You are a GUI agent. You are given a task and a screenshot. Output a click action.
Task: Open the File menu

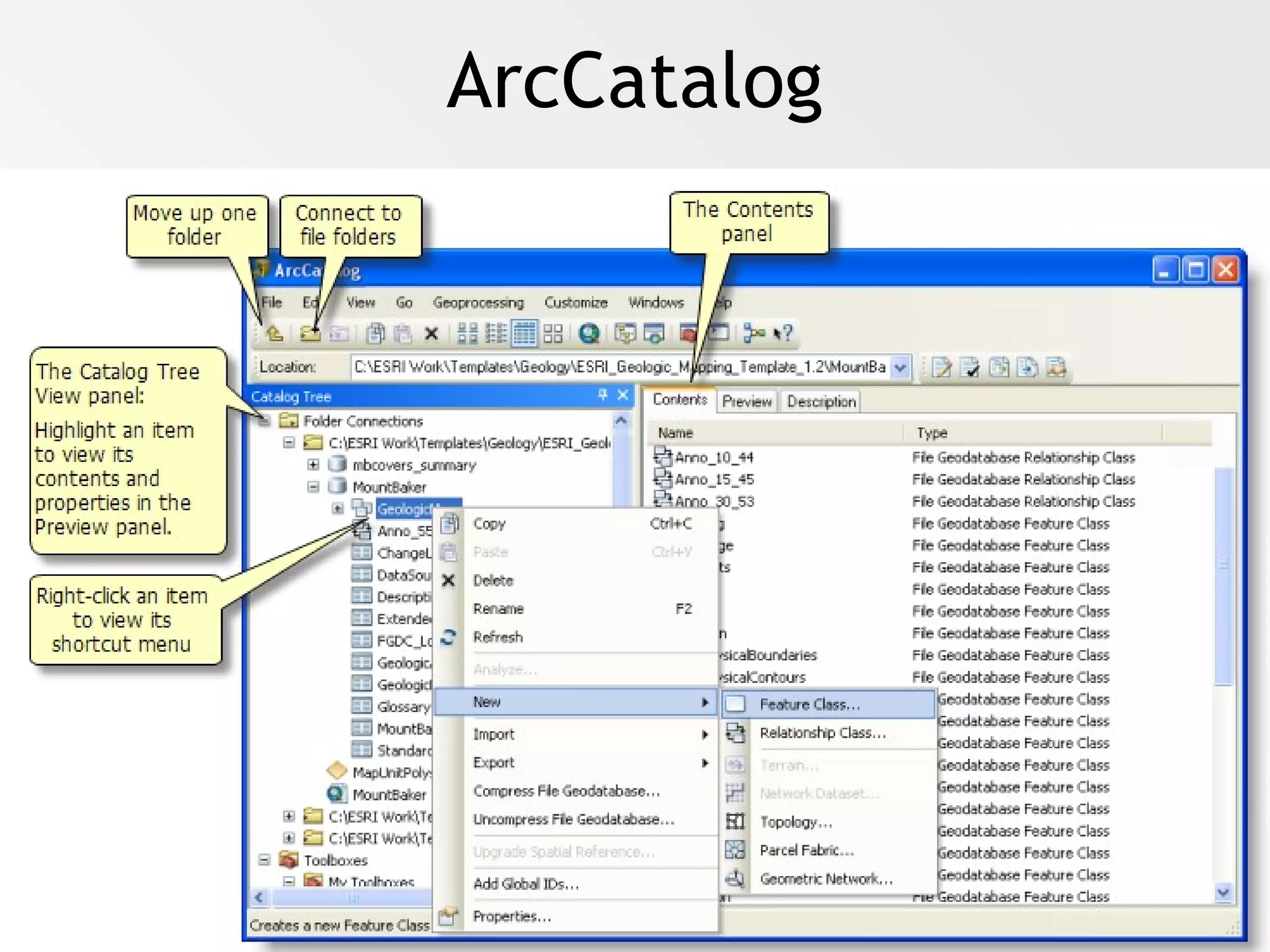[x=272, y=302]
